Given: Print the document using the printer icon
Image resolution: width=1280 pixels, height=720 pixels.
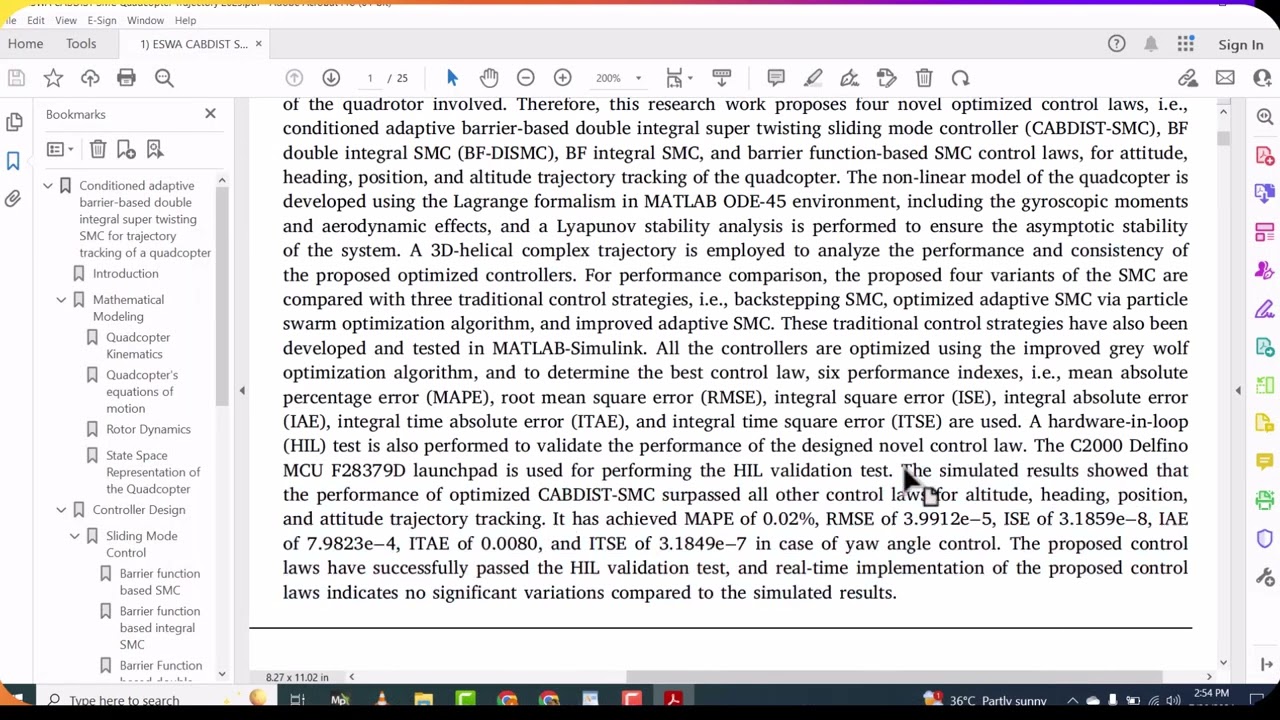Looking at the screenshot, I should click(126, 78).
